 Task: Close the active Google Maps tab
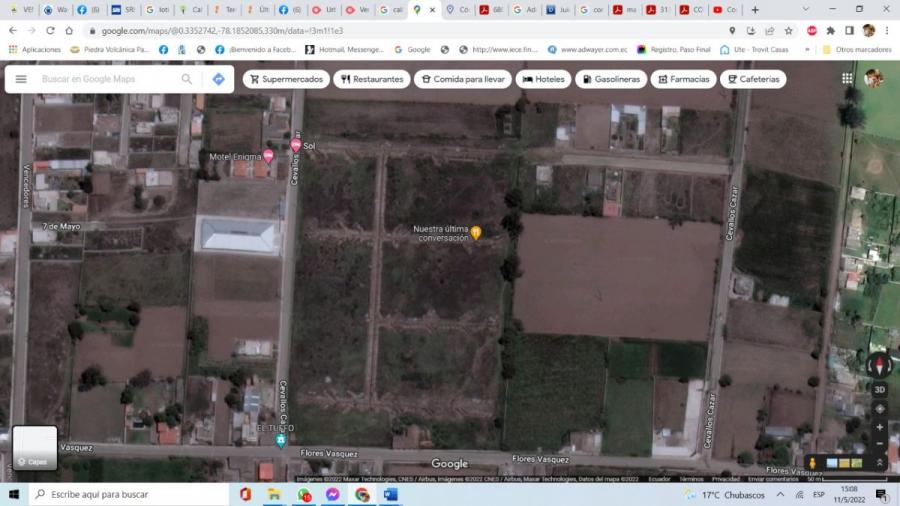click(x=432, y=10)
